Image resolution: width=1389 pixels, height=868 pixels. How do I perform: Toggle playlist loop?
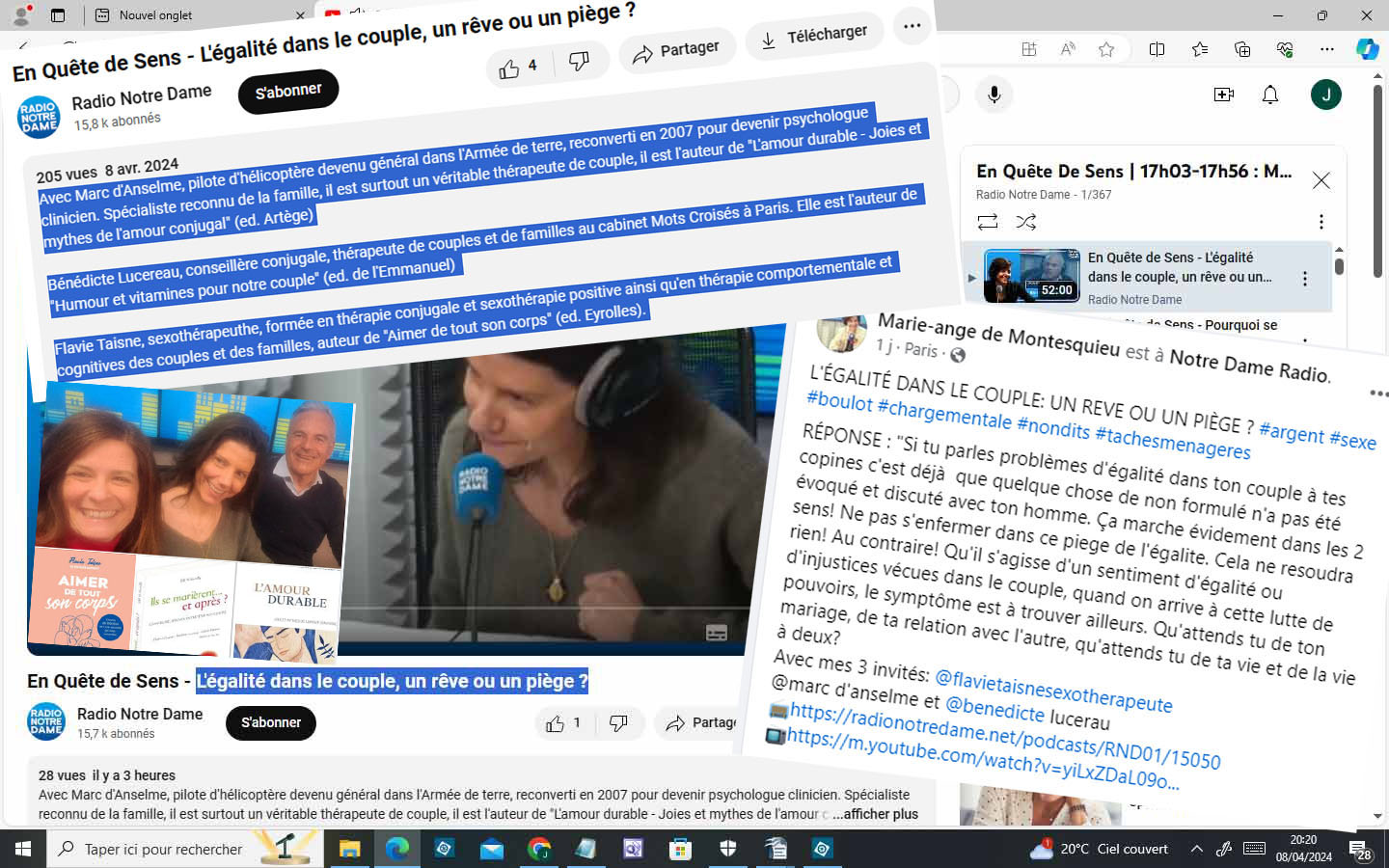pos(988,222)
